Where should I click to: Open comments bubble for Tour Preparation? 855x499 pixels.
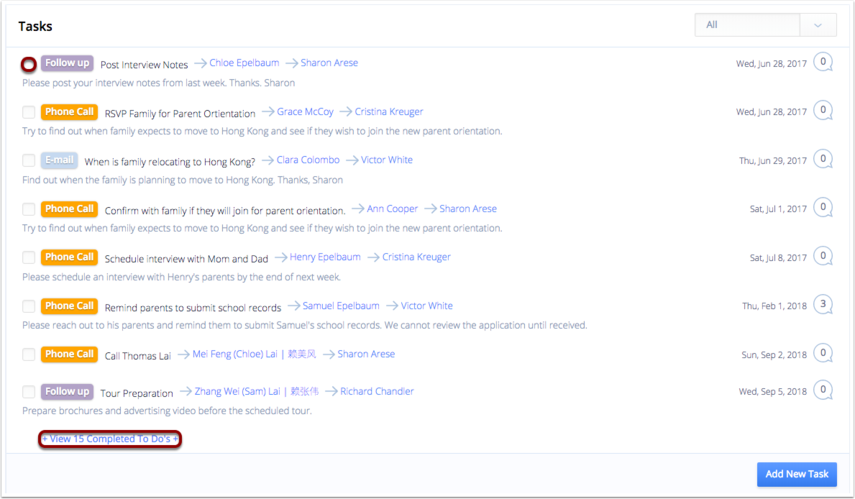tap(823, 390)
